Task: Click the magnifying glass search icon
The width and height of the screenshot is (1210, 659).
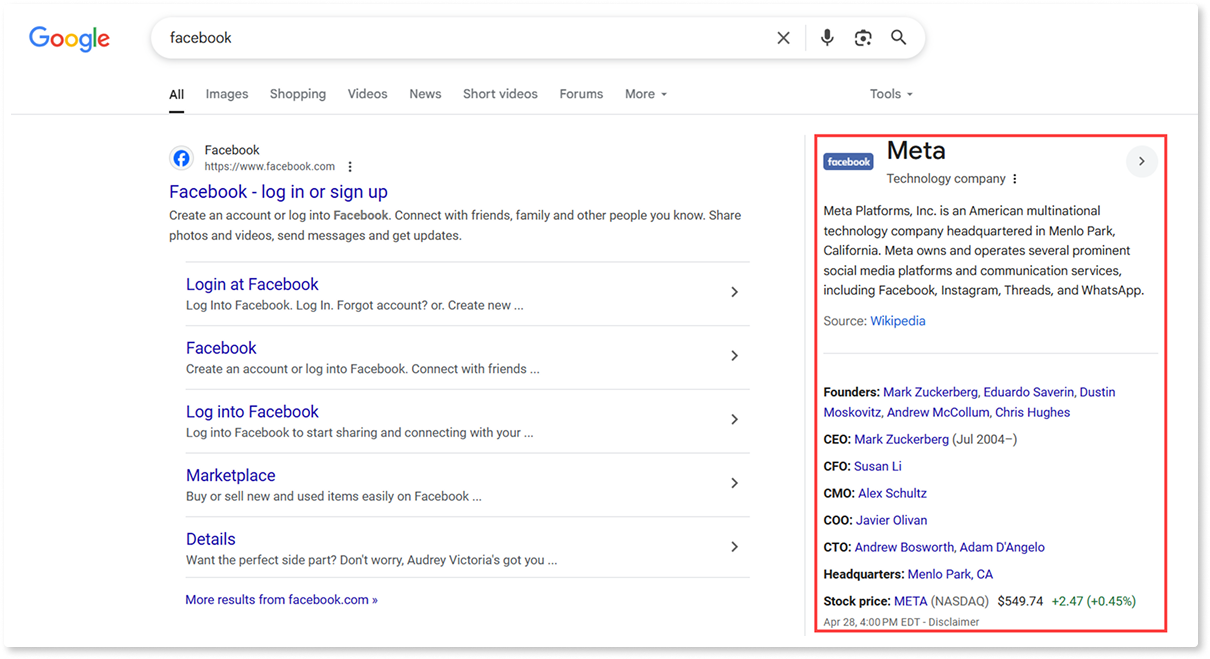Action: pyautogui.click(x=899, y=38)
